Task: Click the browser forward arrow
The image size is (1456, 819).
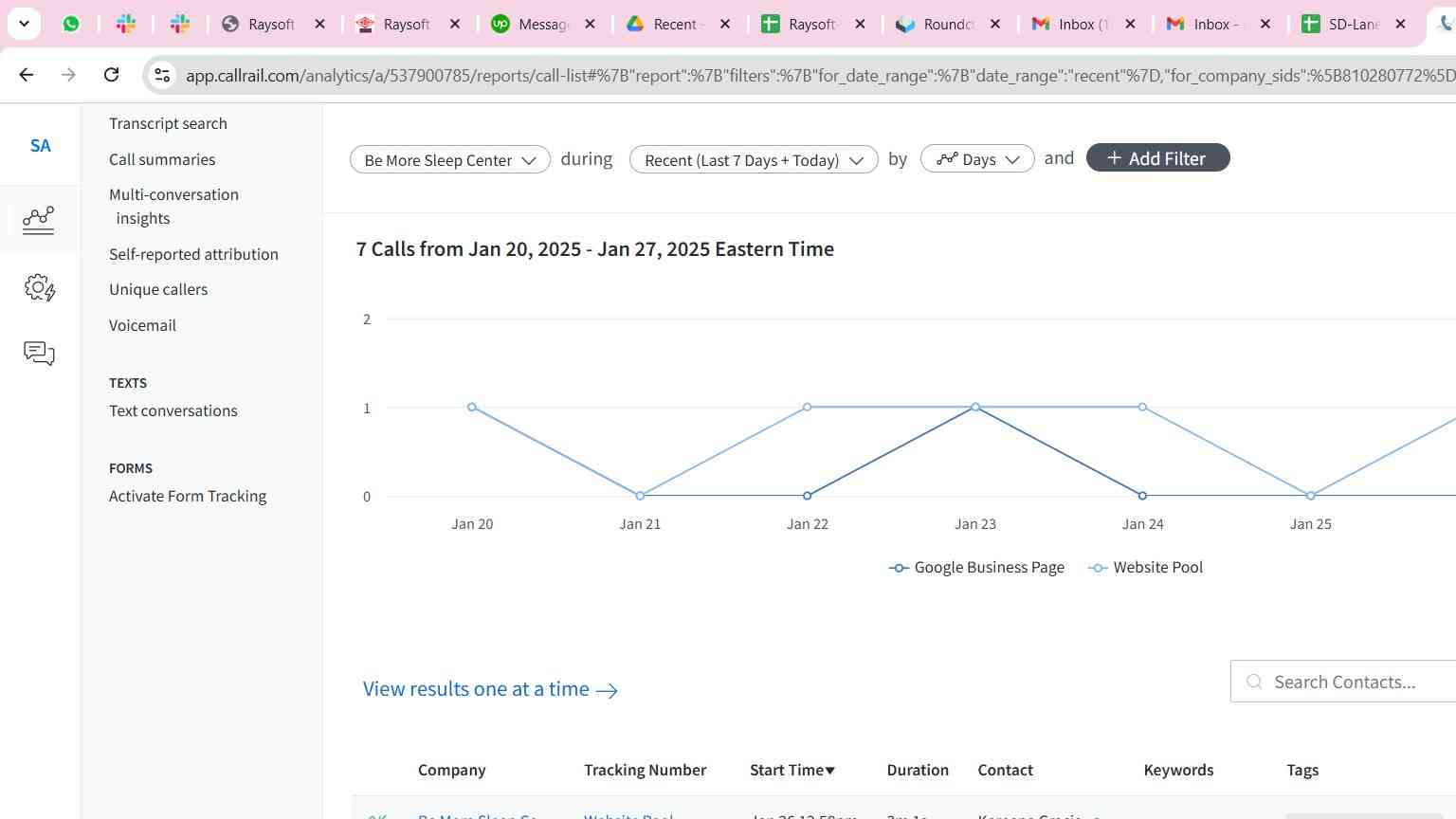Action: click(x=68, y=74)
